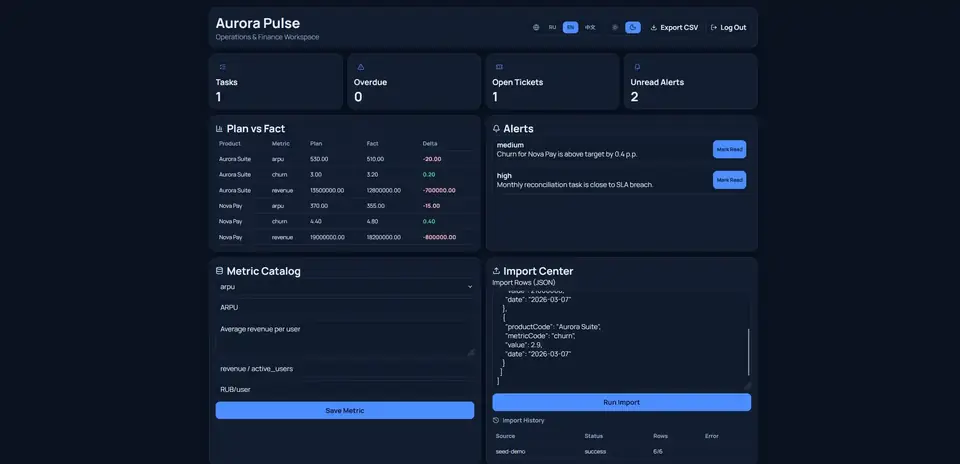Click the Metric column header in Plan vs Fact
Screen dimensions: 960x464
tap(280, 144)
